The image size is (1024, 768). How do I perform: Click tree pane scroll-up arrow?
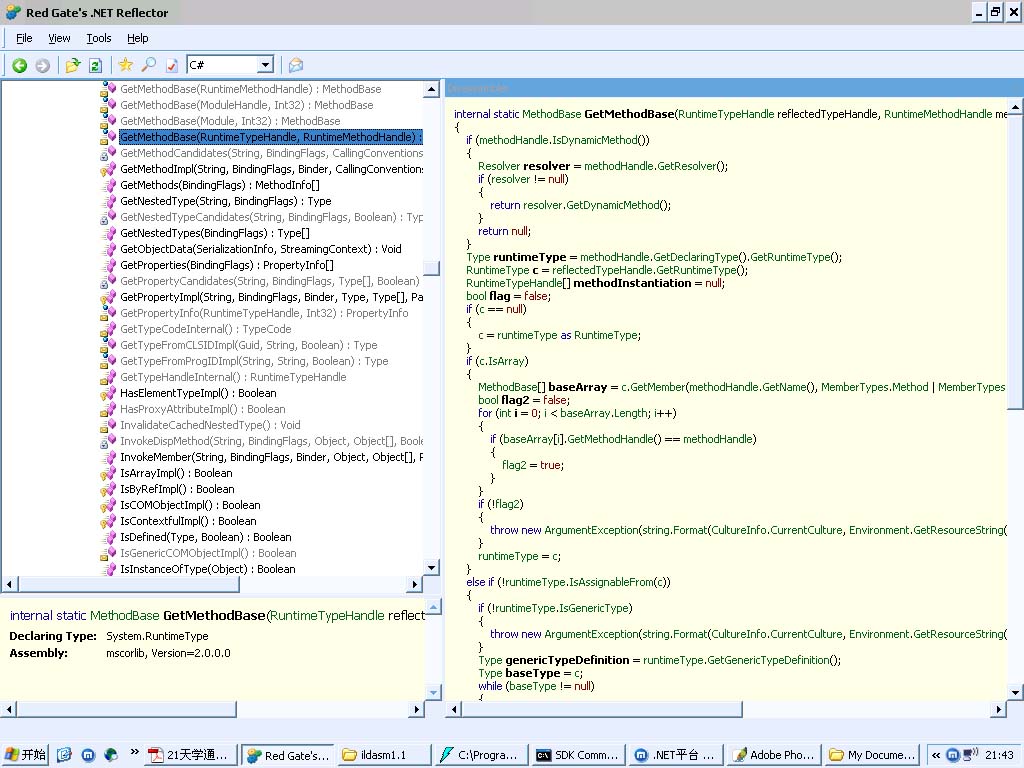pos(431,89)
